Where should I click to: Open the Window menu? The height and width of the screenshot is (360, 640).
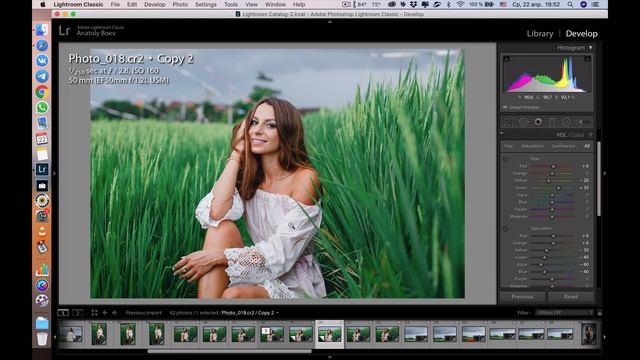click(276, 4)
